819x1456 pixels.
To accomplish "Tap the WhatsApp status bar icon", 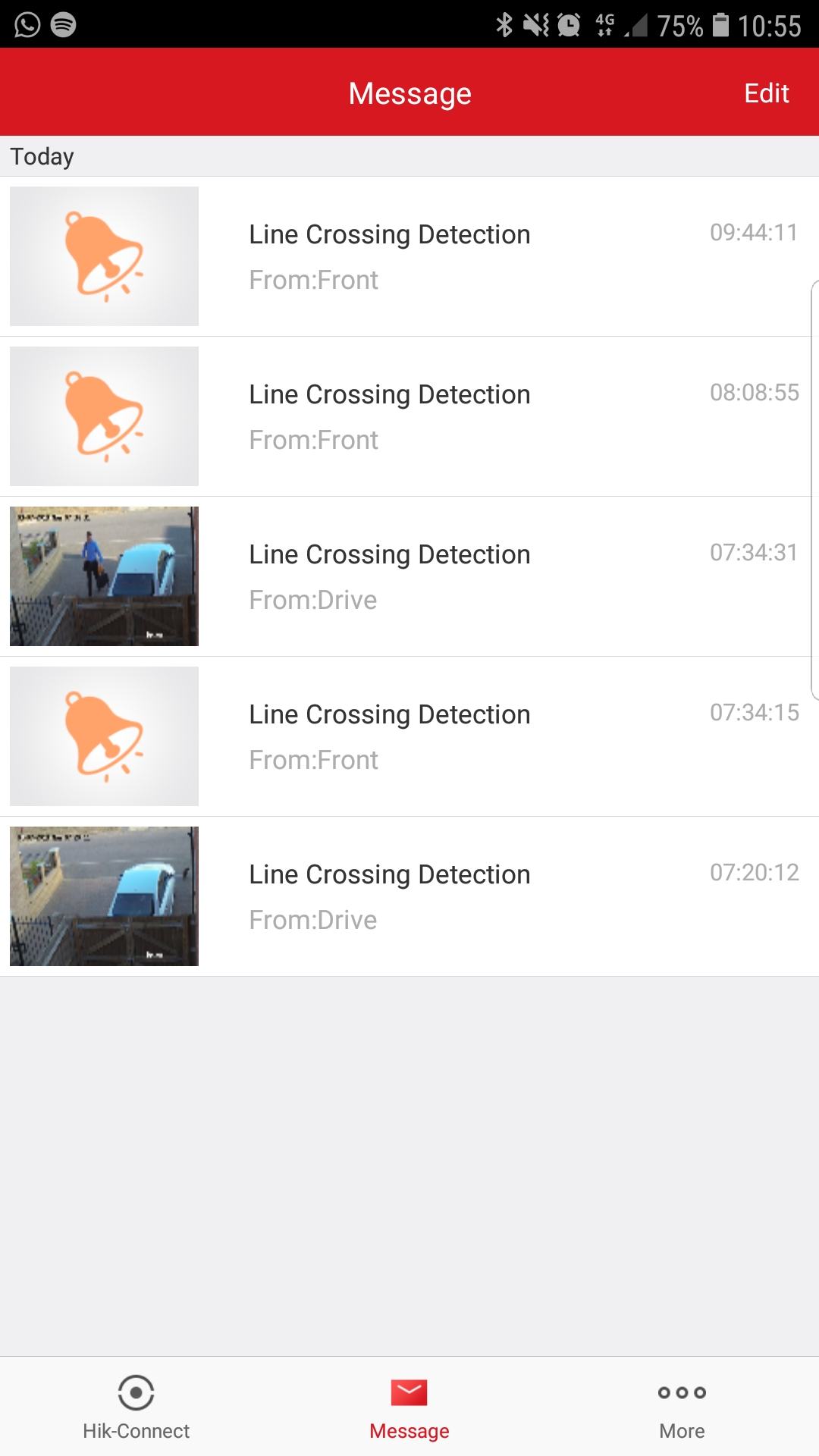I will coord(27,25).
